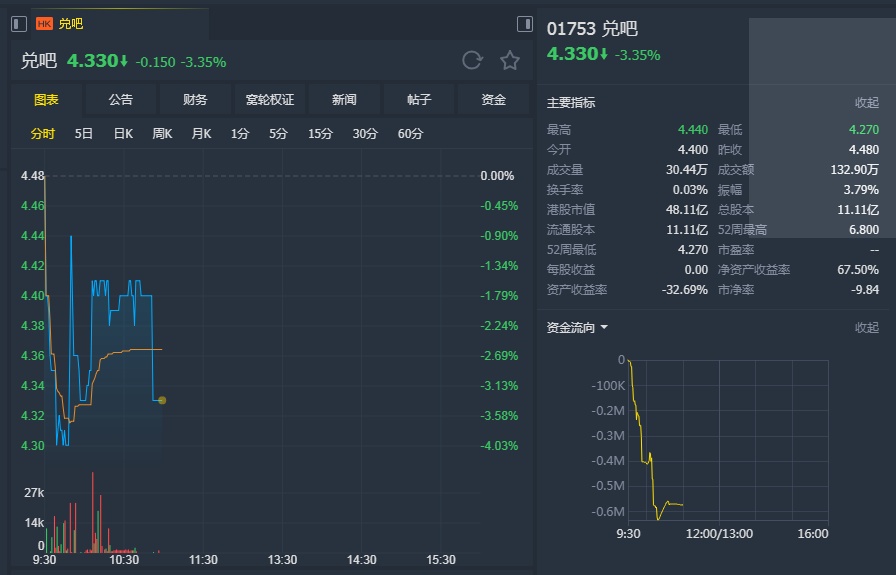Add 兑吧 to favorites with star icon
The height and width of the screenshot is (575, 896).
510,61
